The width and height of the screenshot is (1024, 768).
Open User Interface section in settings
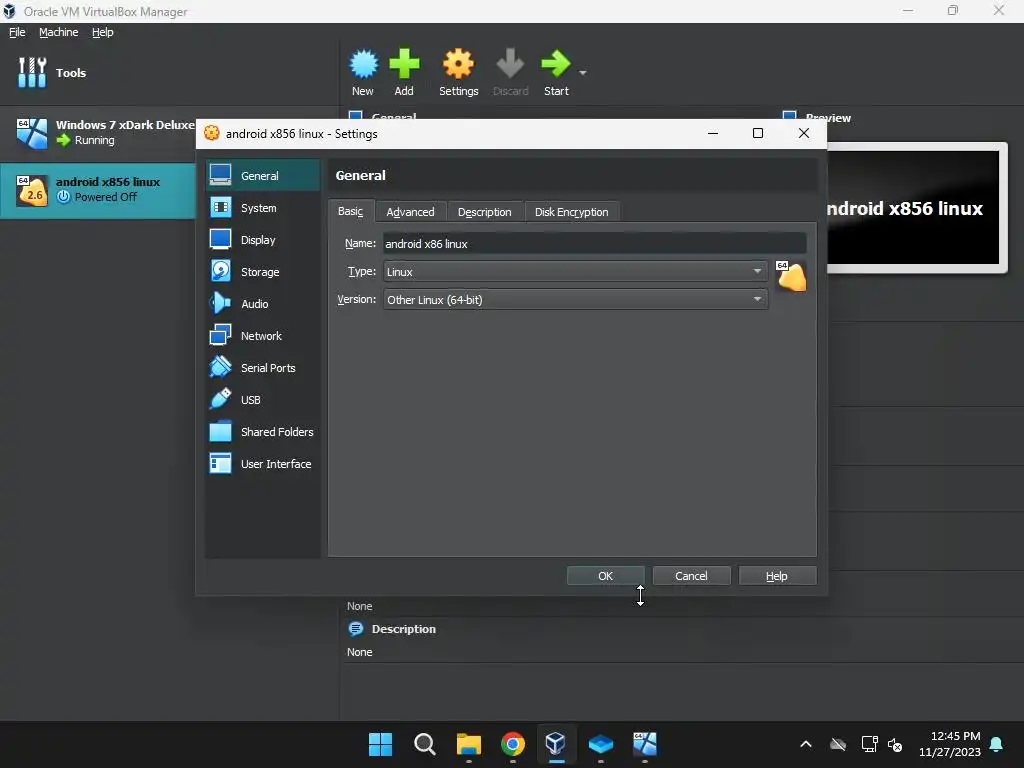tap(263, 464)
